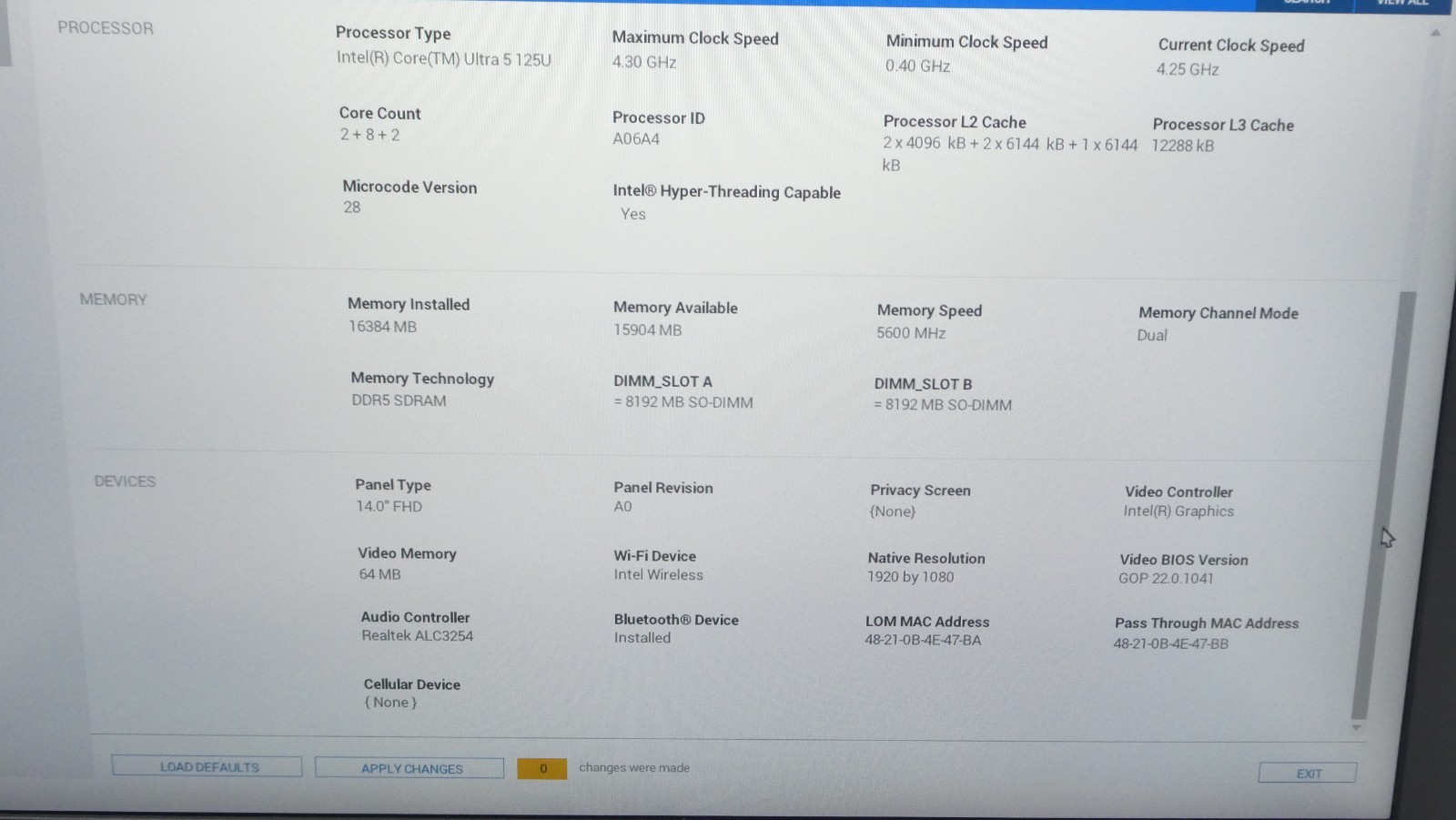Screen dimensions: 1456x820
Task: Click the vertical scrollbar thumb
Action: click(x=1384, y=504)
